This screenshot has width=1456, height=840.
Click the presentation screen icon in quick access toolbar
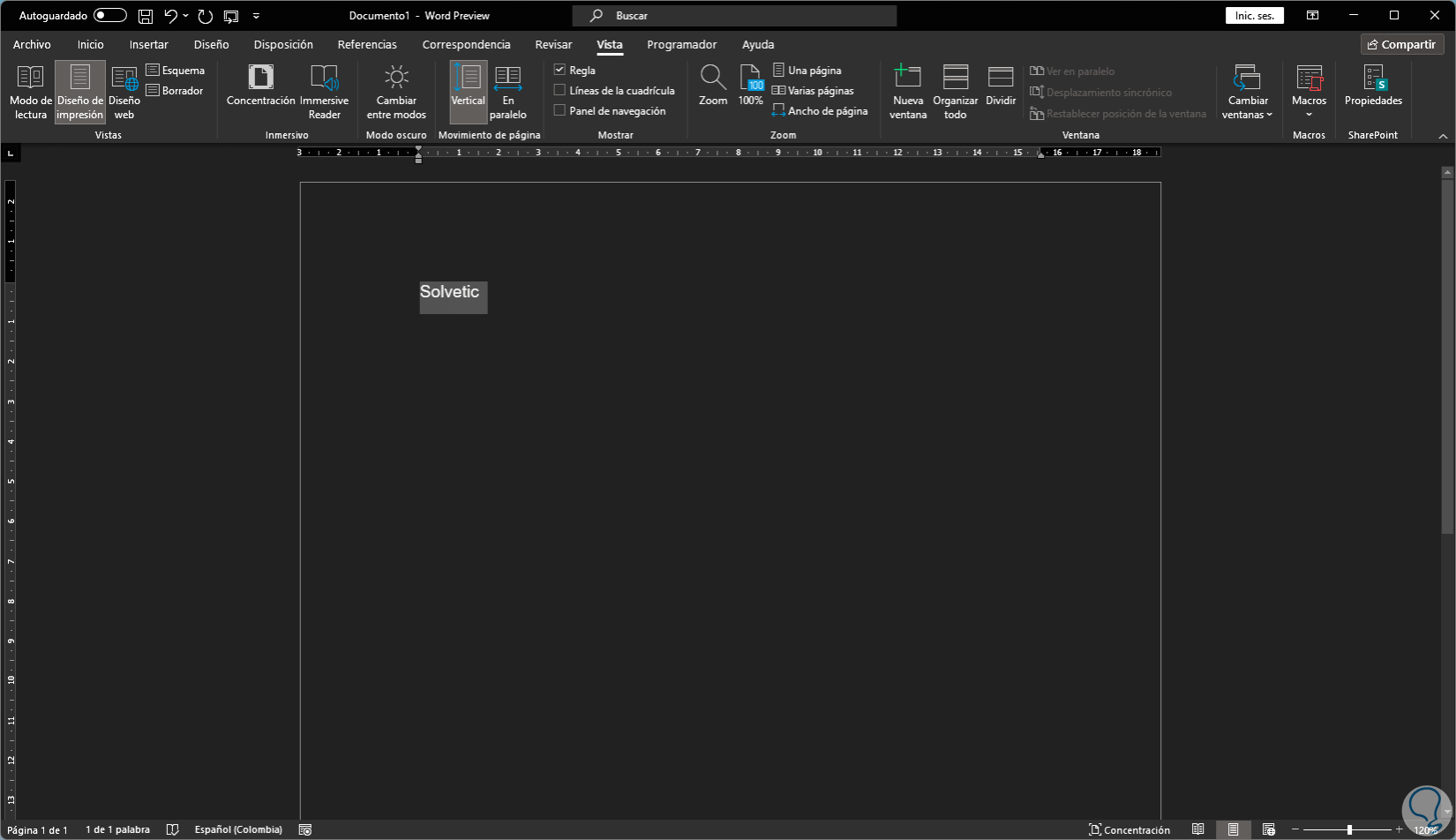pos(231,16)
